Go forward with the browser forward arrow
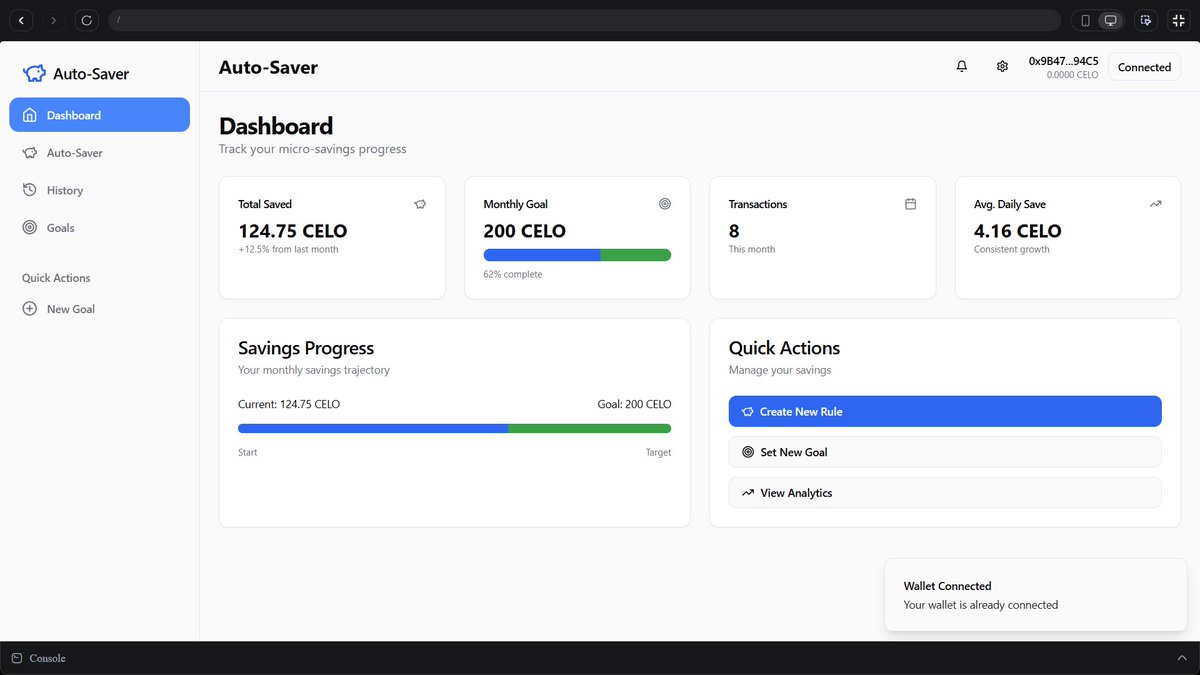The image size is (1200, 675). coord(53,20)
